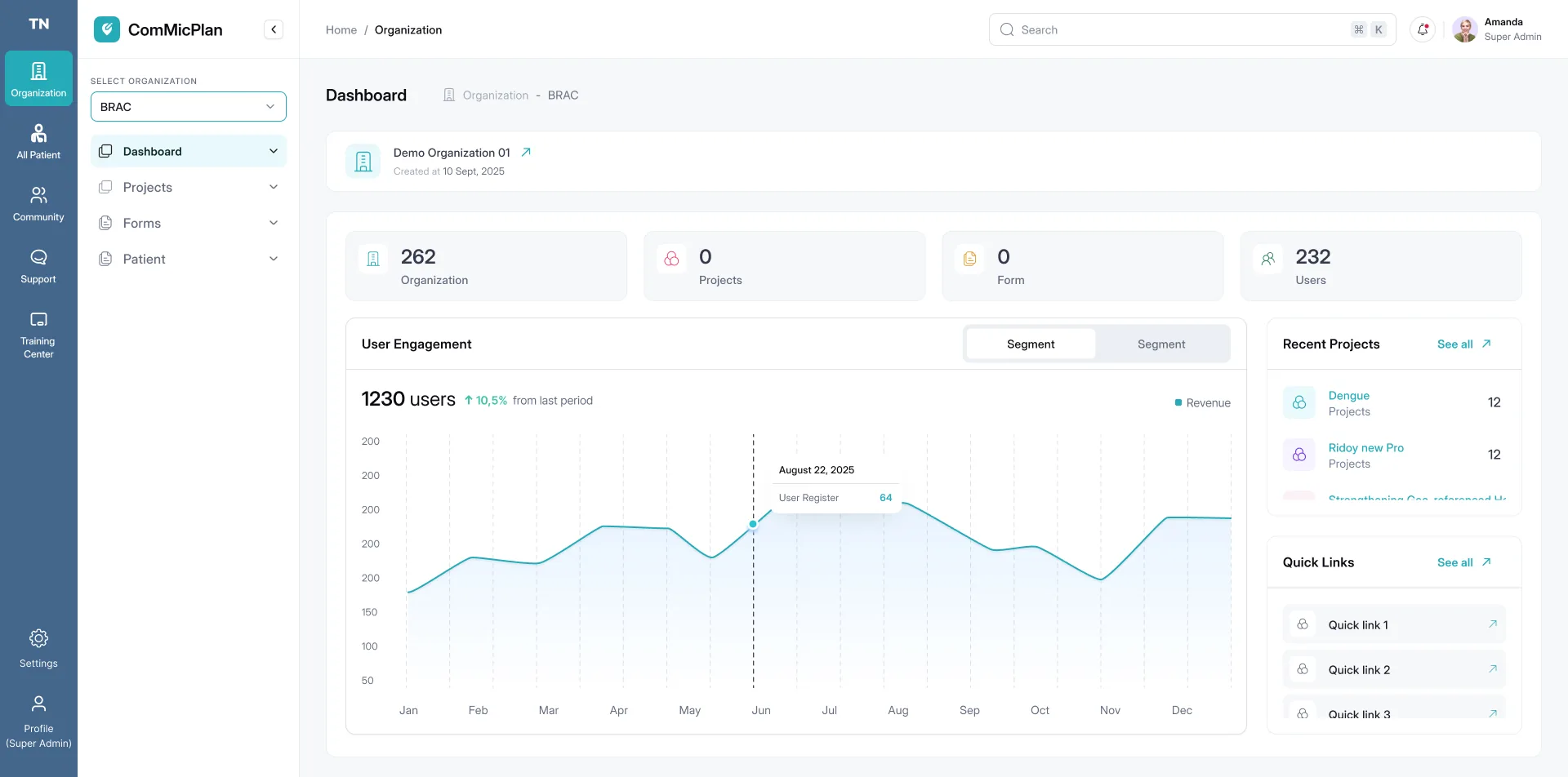Open the Community section
1568x777 pixels.
[38, 203]
